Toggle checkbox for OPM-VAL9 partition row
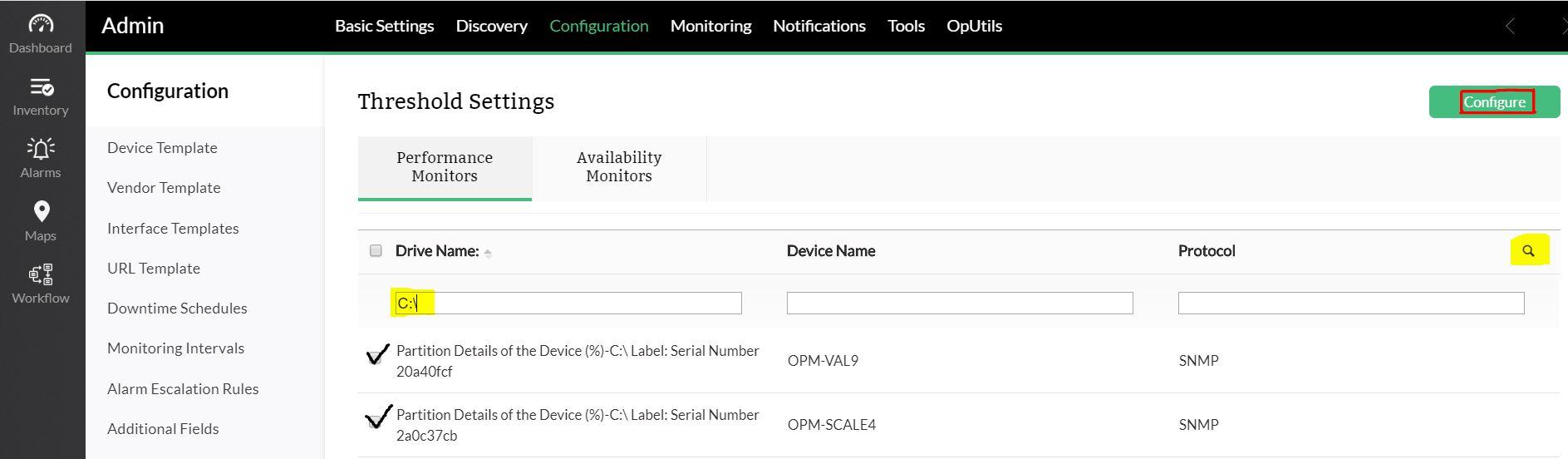The width and height of the screenshot is (1568, 459). (376, 358)
